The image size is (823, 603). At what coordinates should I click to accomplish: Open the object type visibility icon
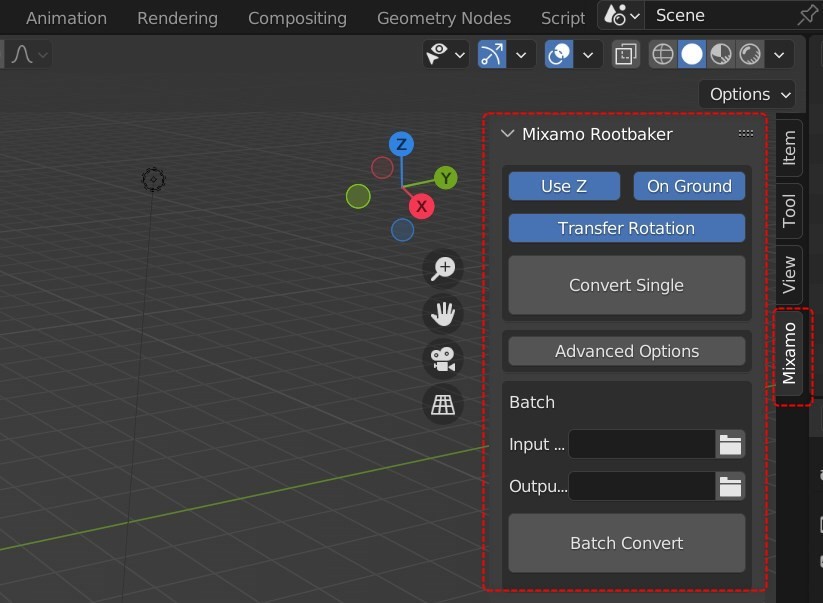[x=437, y=54]
